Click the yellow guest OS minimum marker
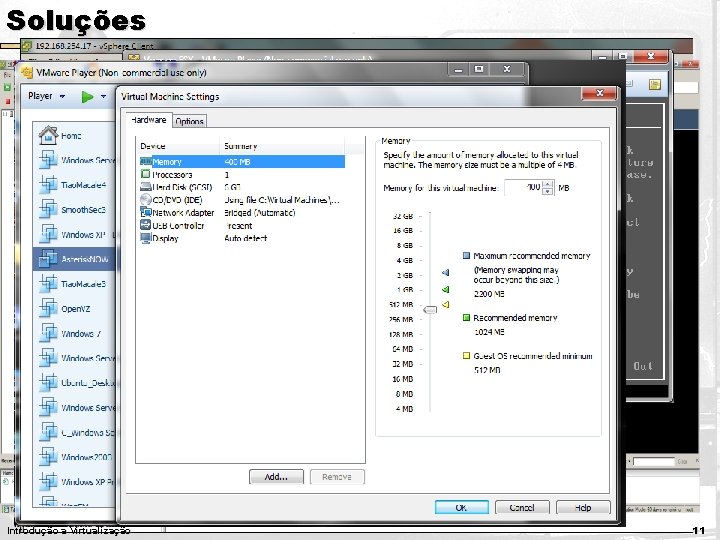720x540 pixels. click(445, 304)
